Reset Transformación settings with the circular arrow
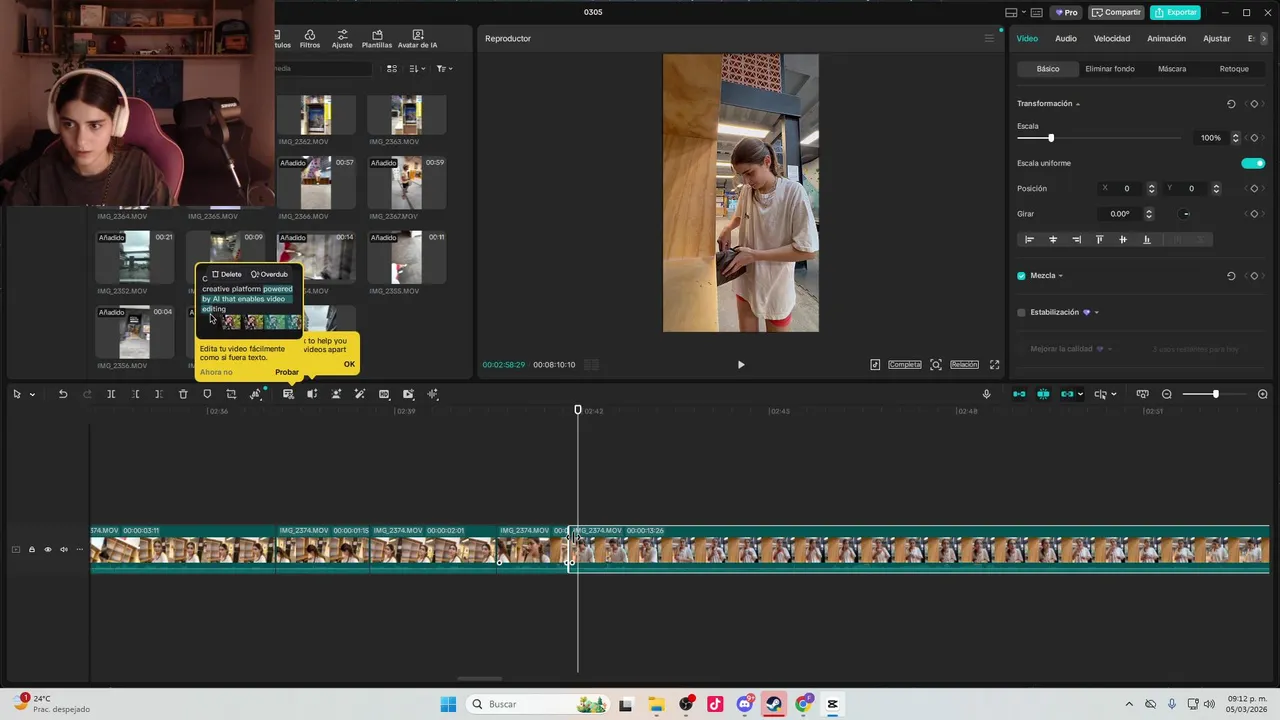The height and width of the screenshot is (720, 1280). click(x=1231, y=104)
